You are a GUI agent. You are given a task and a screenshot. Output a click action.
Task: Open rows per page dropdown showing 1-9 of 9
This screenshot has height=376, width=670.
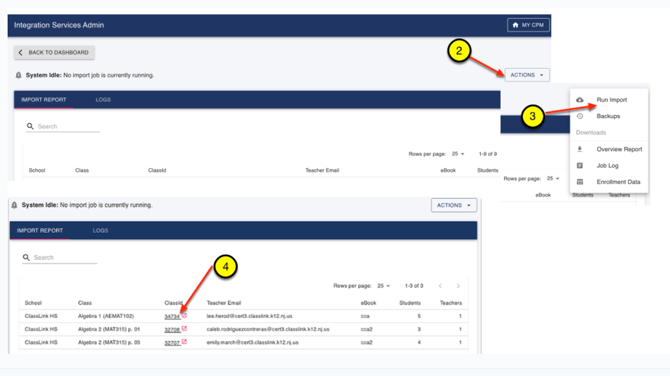pos(458,154)
